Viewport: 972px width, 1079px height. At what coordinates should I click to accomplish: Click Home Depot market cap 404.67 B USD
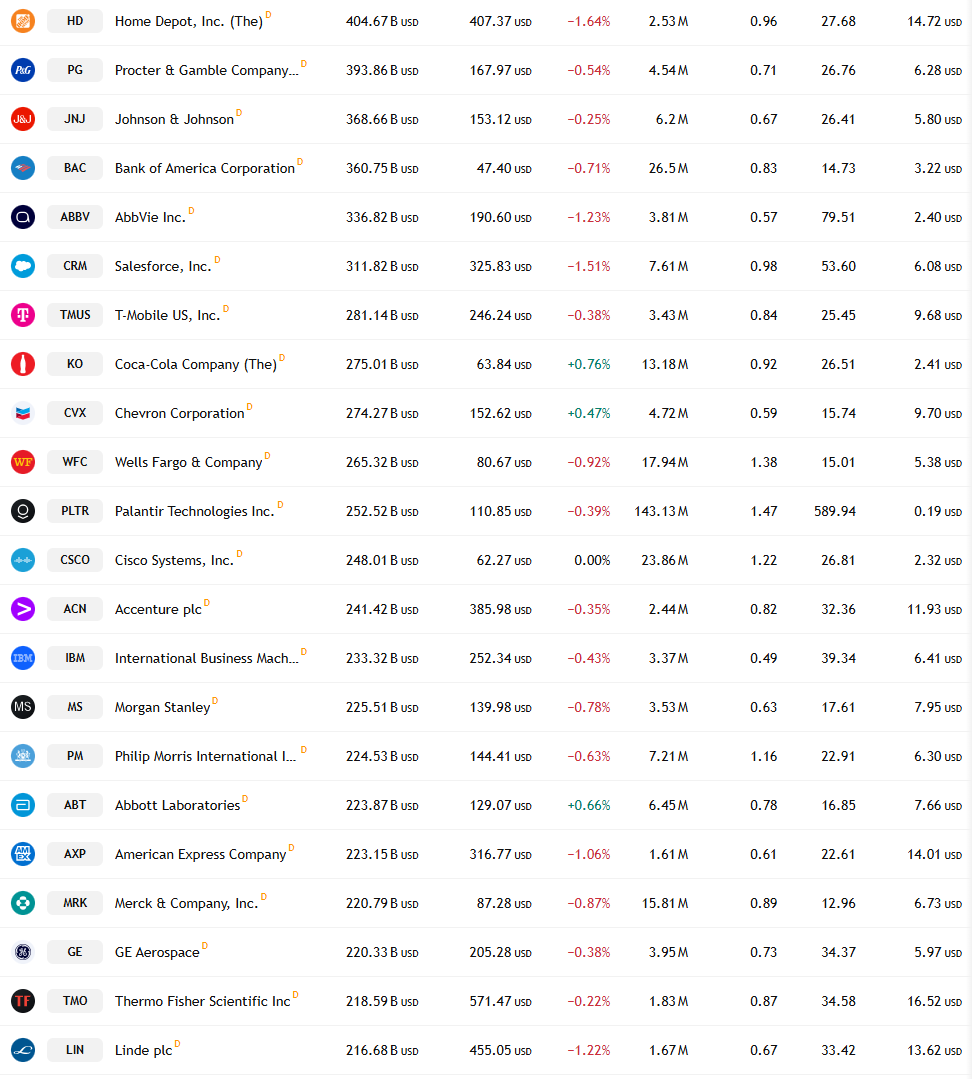tap(382, 21)
